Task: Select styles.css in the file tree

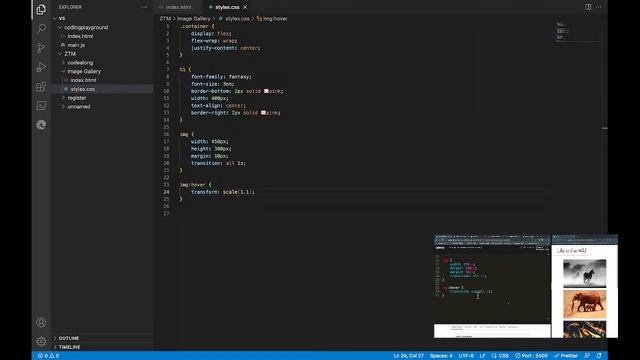Action: point(82,89)
